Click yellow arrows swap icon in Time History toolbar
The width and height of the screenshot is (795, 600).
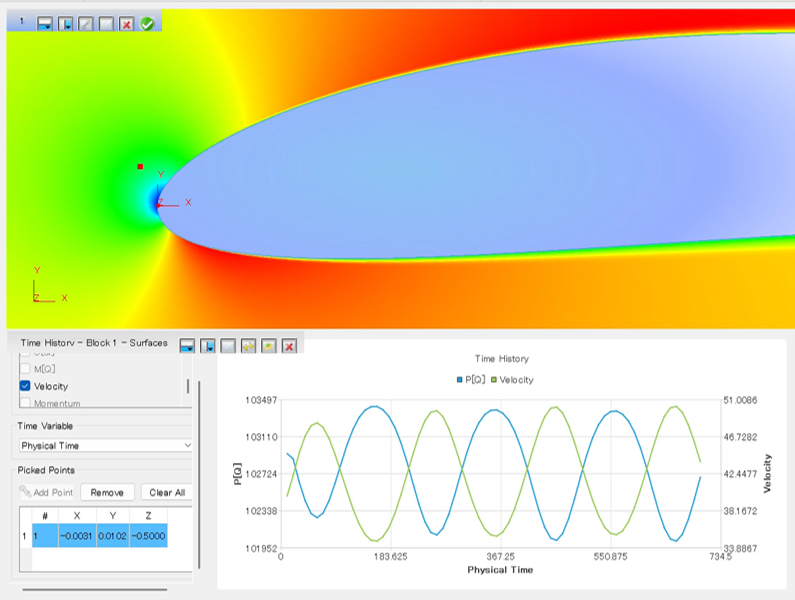click(248, 346)
